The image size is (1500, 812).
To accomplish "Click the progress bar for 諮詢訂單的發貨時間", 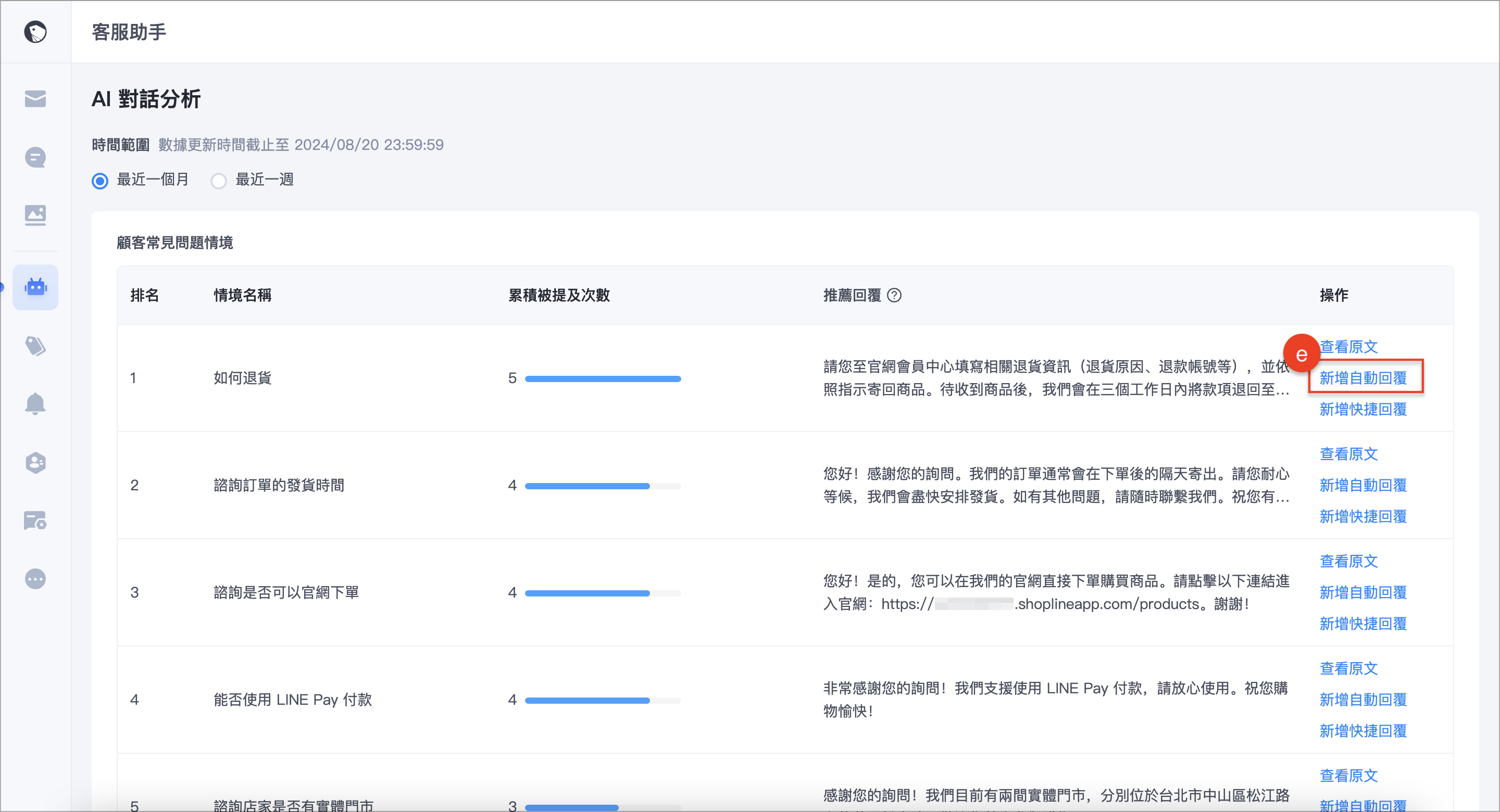I will (x=603, y=486).
